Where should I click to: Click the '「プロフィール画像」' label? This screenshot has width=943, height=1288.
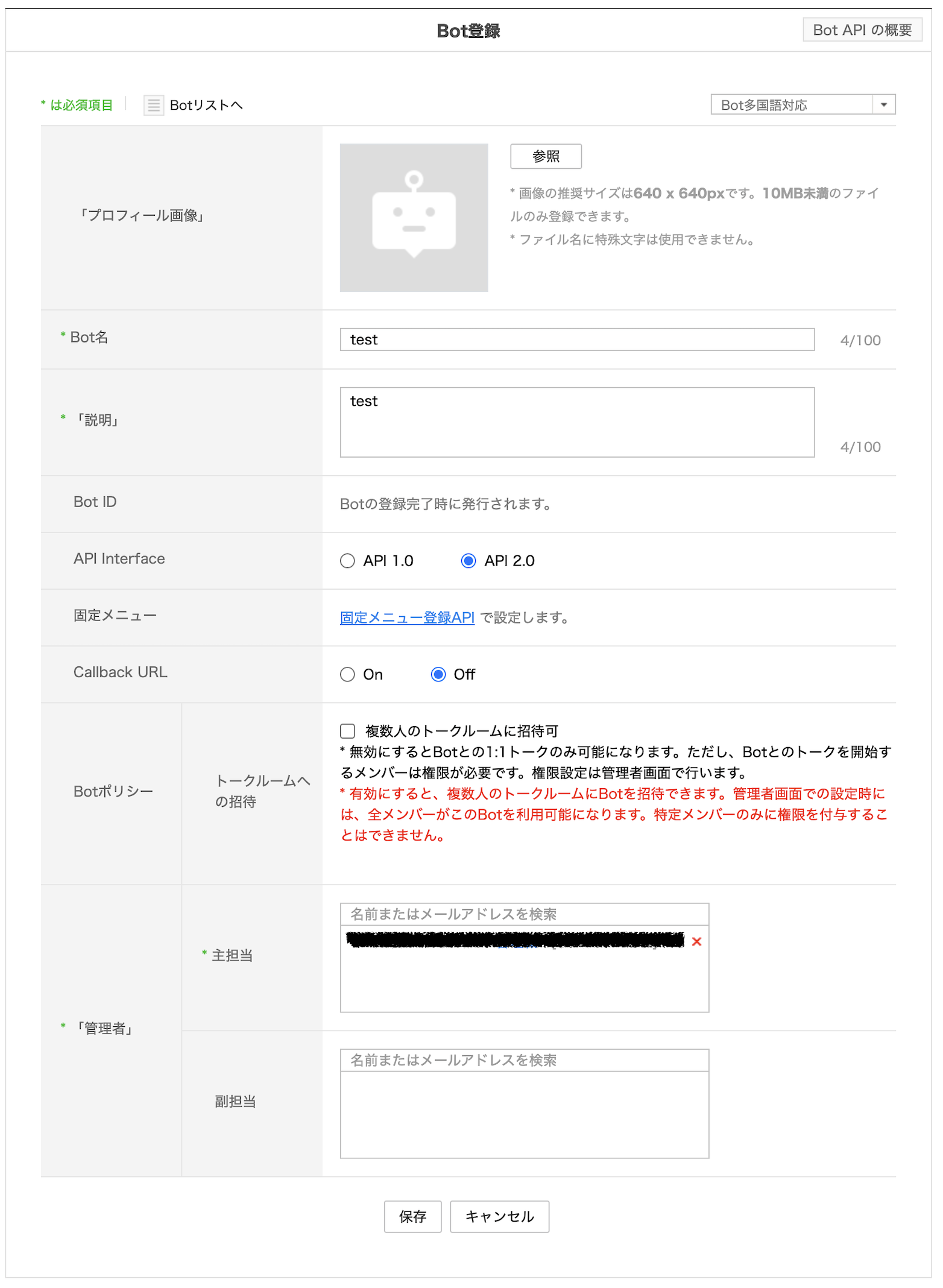click(142, 215)
